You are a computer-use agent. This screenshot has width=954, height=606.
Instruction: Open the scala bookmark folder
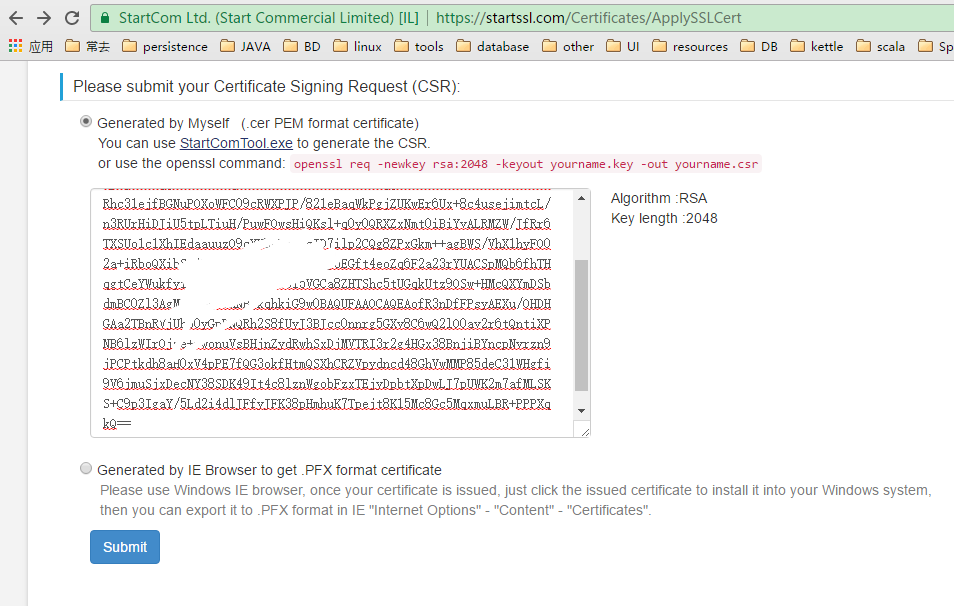click(880, 46)
